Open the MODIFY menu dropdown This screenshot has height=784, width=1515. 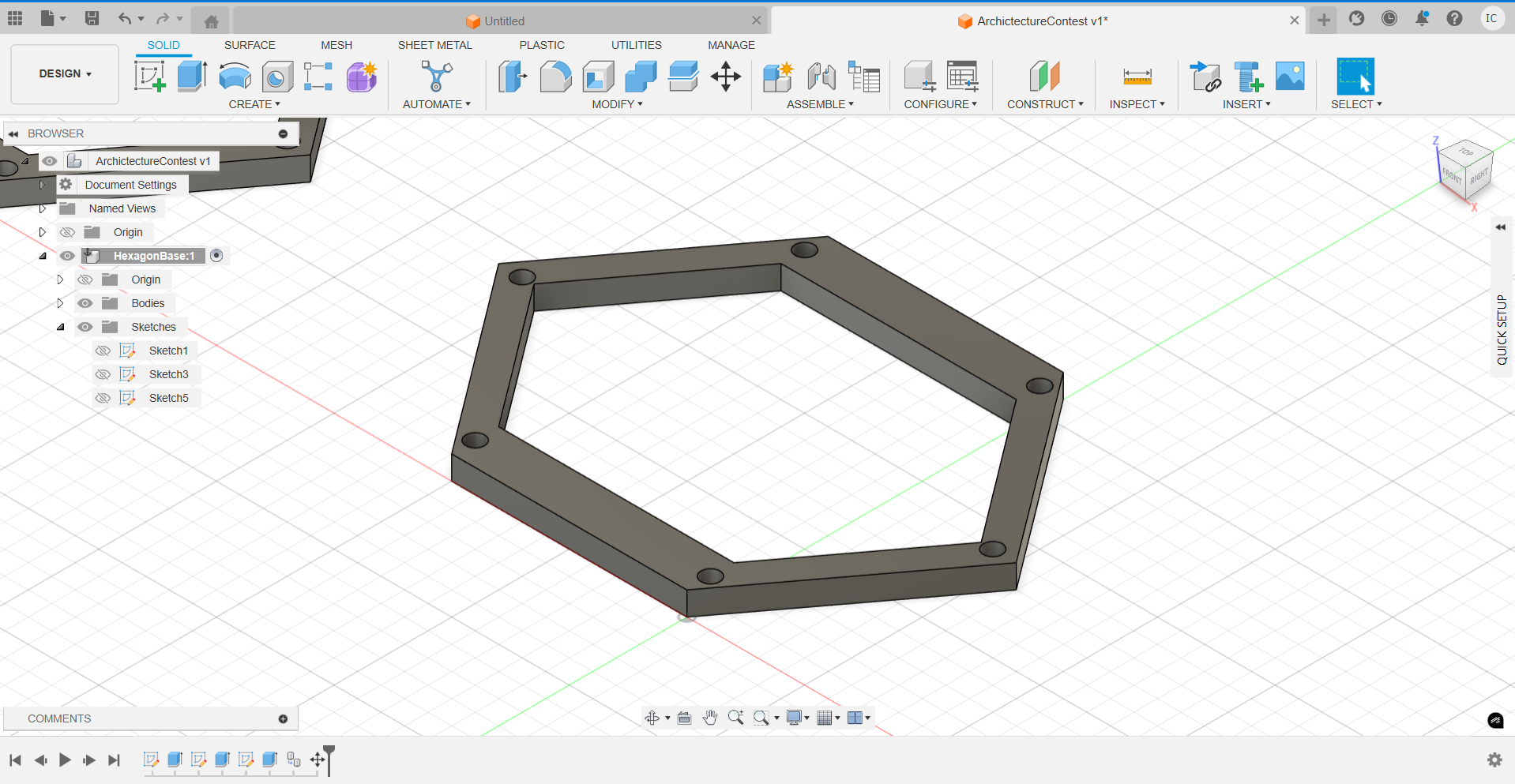click(x=617, y=104)
